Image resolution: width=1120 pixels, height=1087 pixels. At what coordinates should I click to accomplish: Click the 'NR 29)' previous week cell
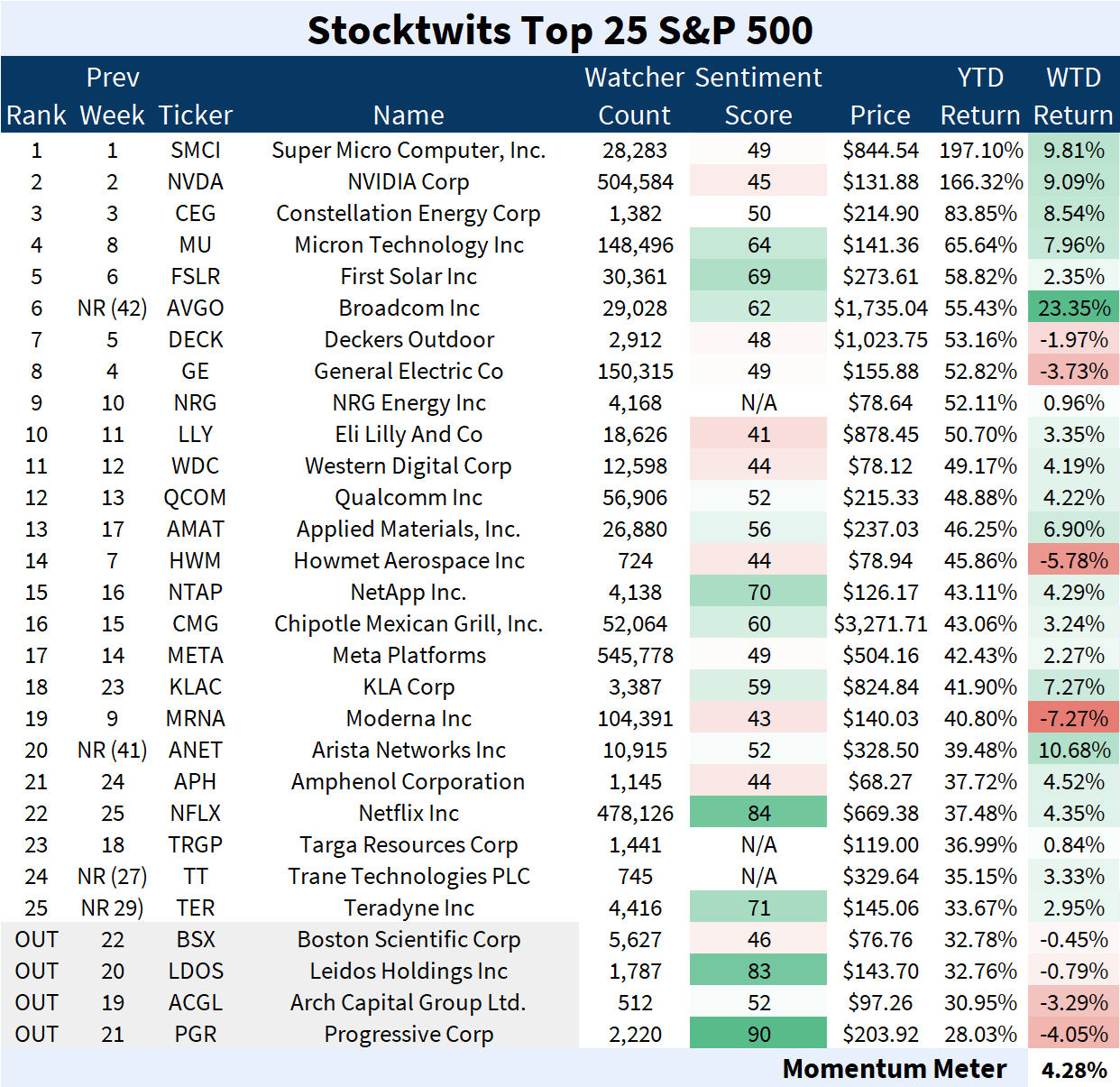point(112,907)
